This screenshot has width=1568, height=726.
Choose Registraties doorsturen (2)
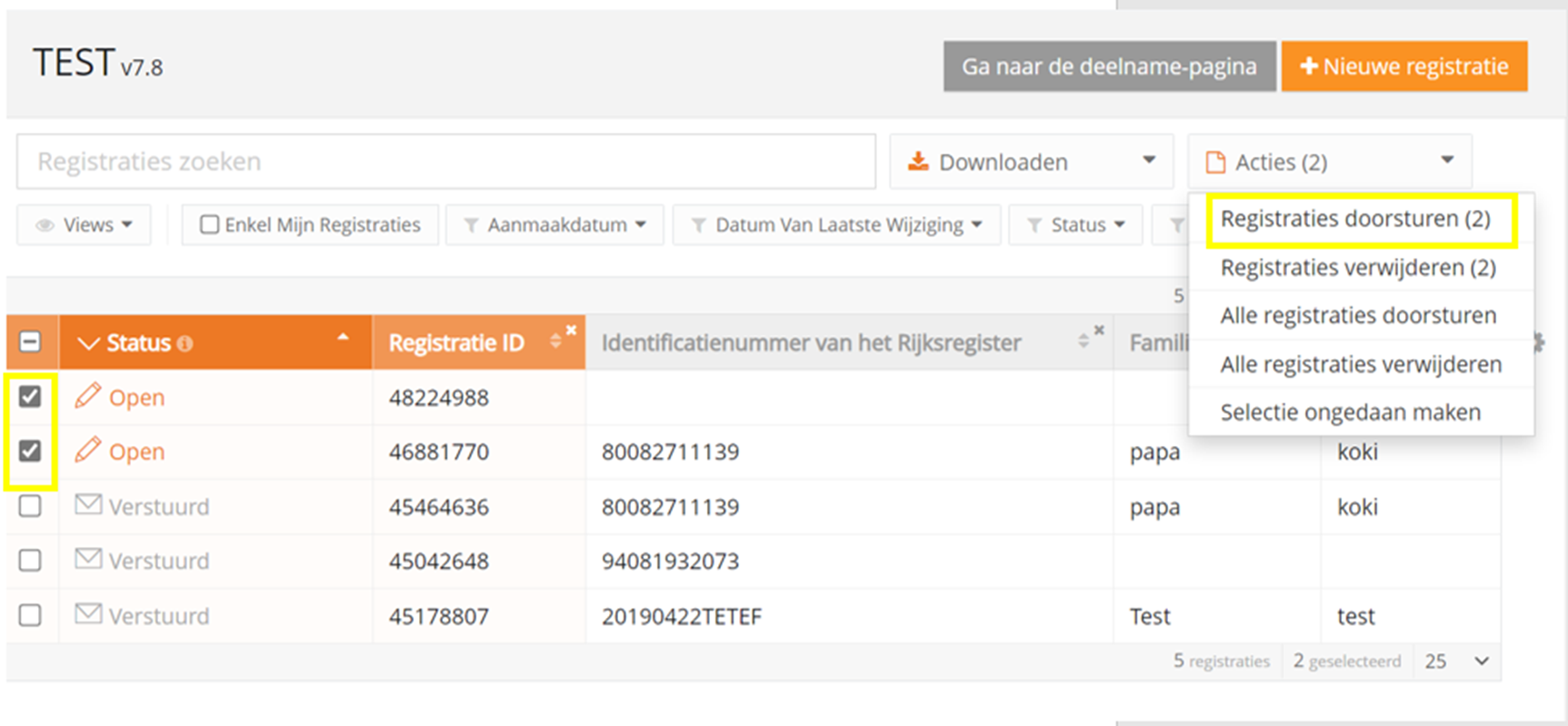tap(1354, 219)
